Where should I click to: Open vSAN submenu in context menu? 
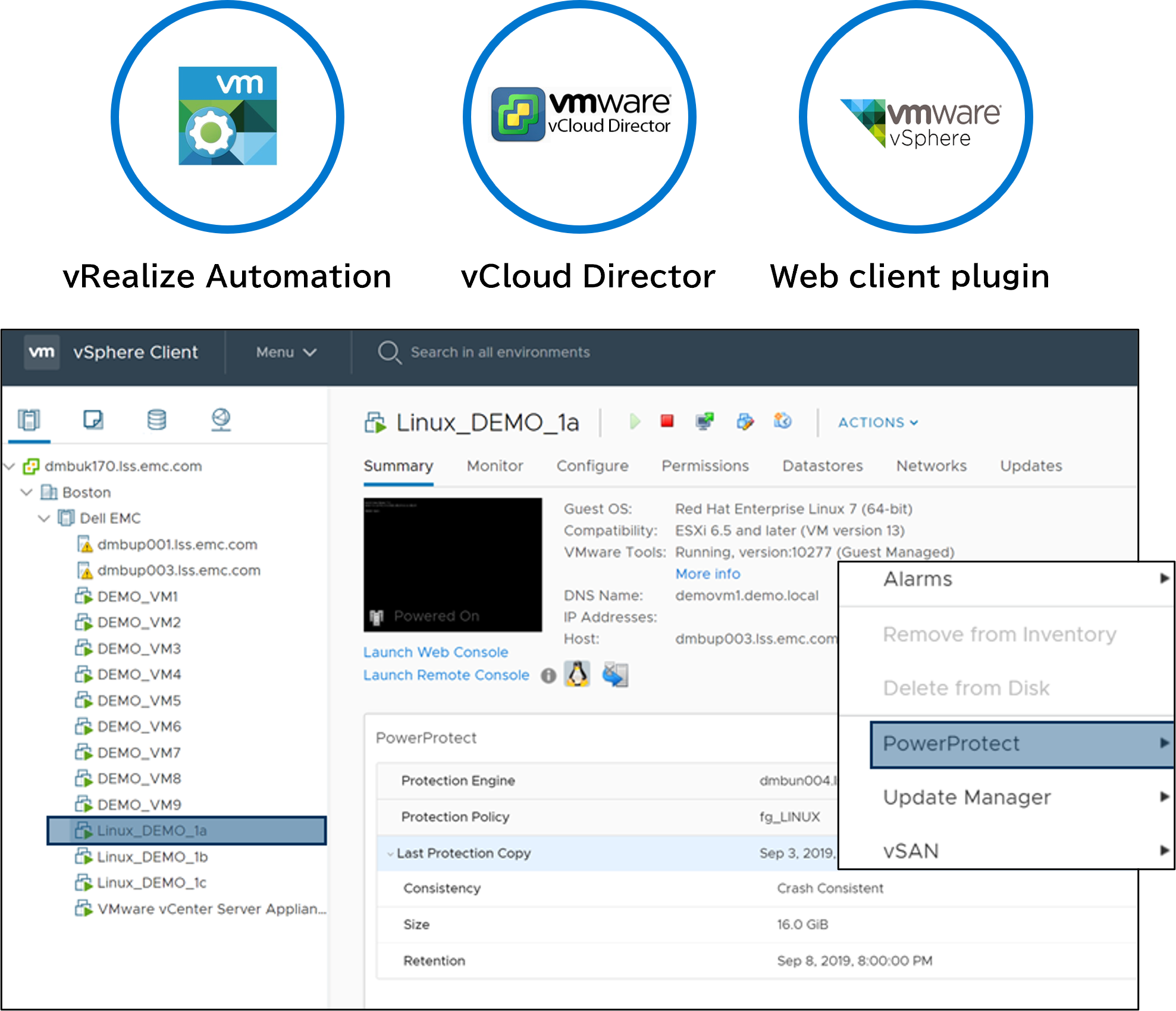tap(1006, 851)
